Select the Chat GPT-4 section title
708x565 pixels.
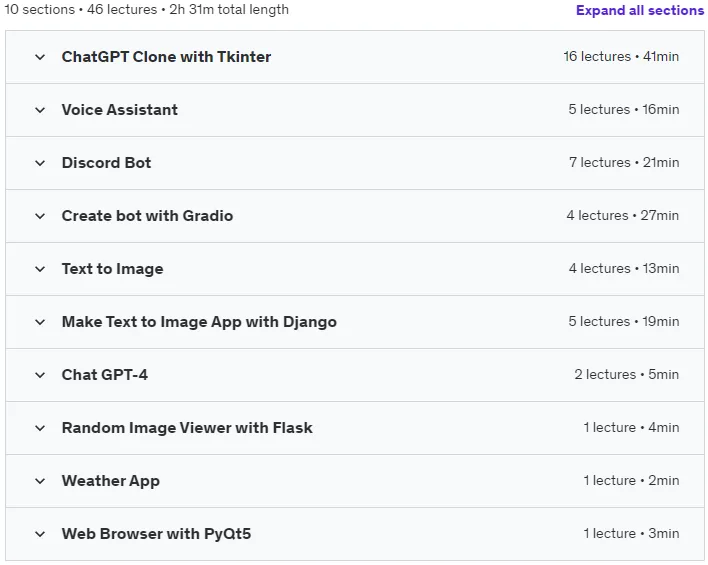(105, 374)
